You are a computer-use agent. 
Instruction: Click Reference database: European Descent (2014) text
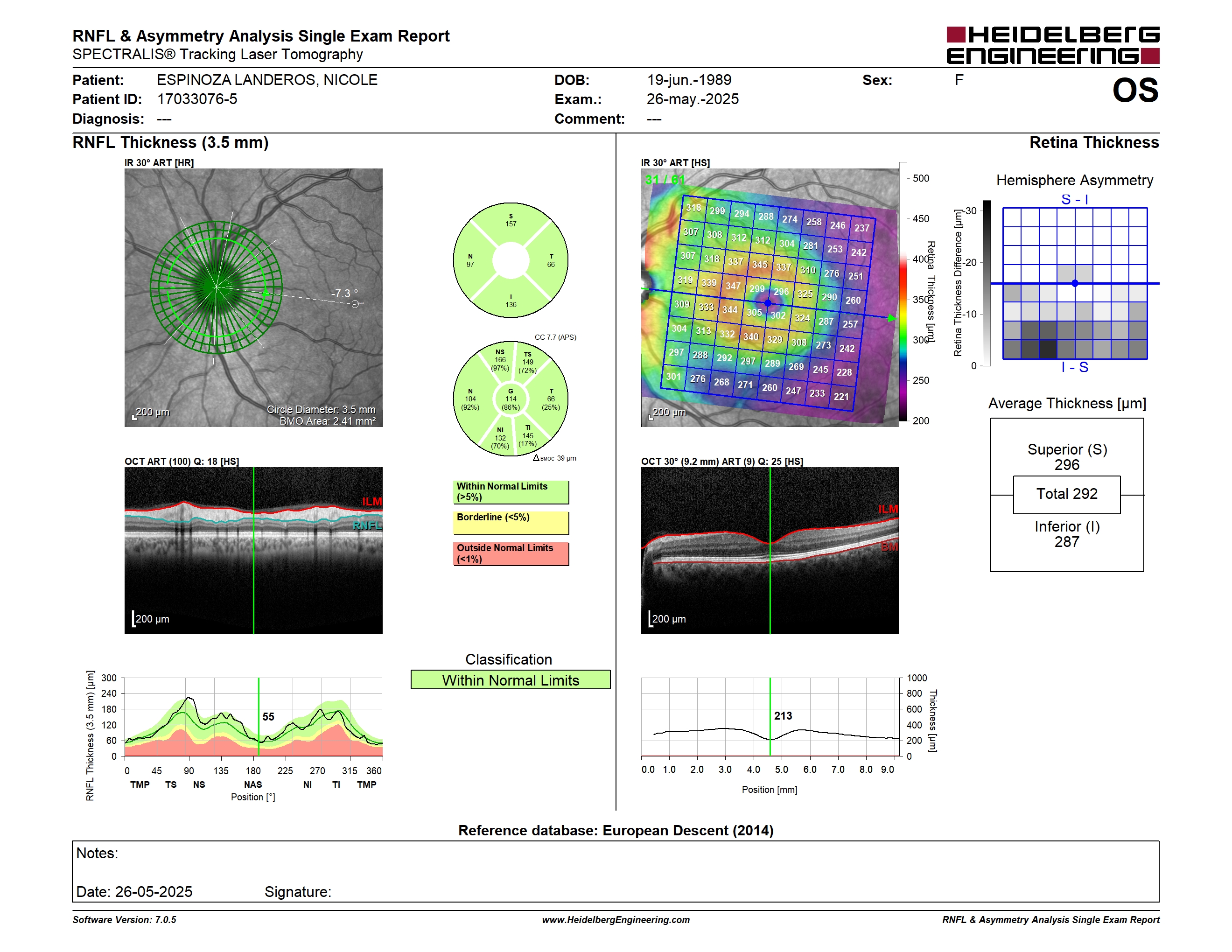pos(616,830)
